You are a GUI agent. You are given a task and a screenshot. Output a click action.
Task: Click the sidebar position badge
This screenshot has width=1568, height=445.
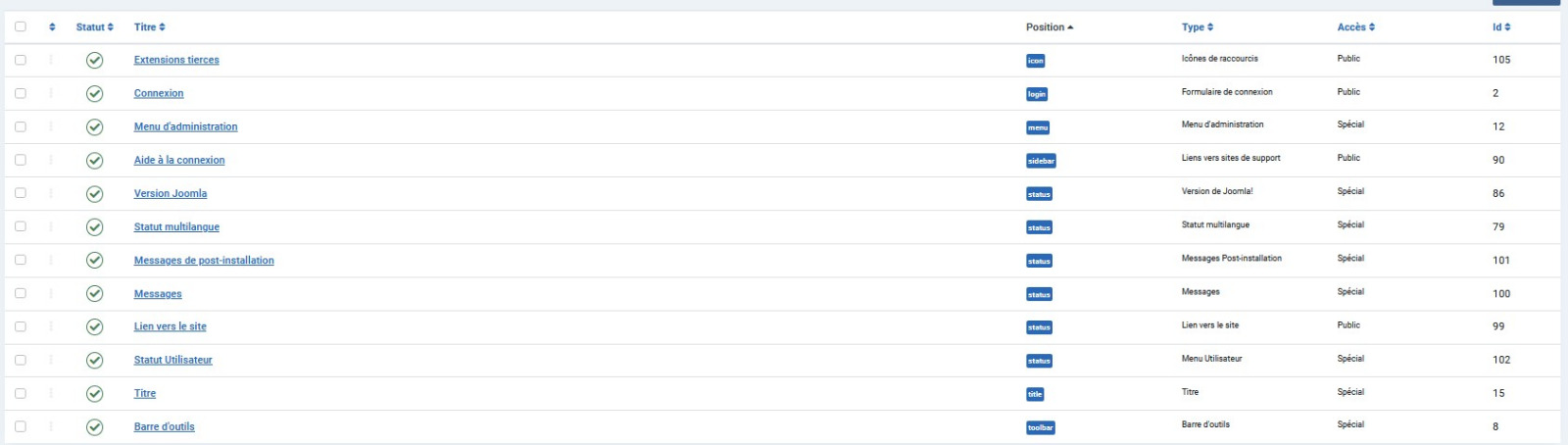pos(1041,161)
